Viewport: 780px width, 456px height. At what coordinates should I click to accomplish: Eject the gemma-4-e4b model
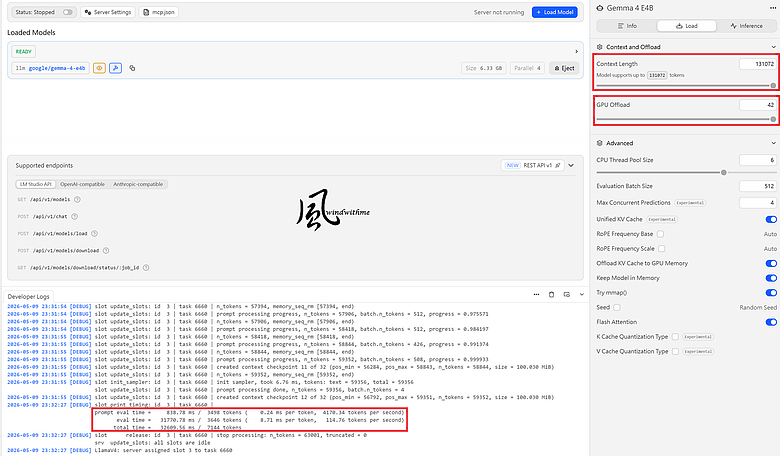(564, 68)
